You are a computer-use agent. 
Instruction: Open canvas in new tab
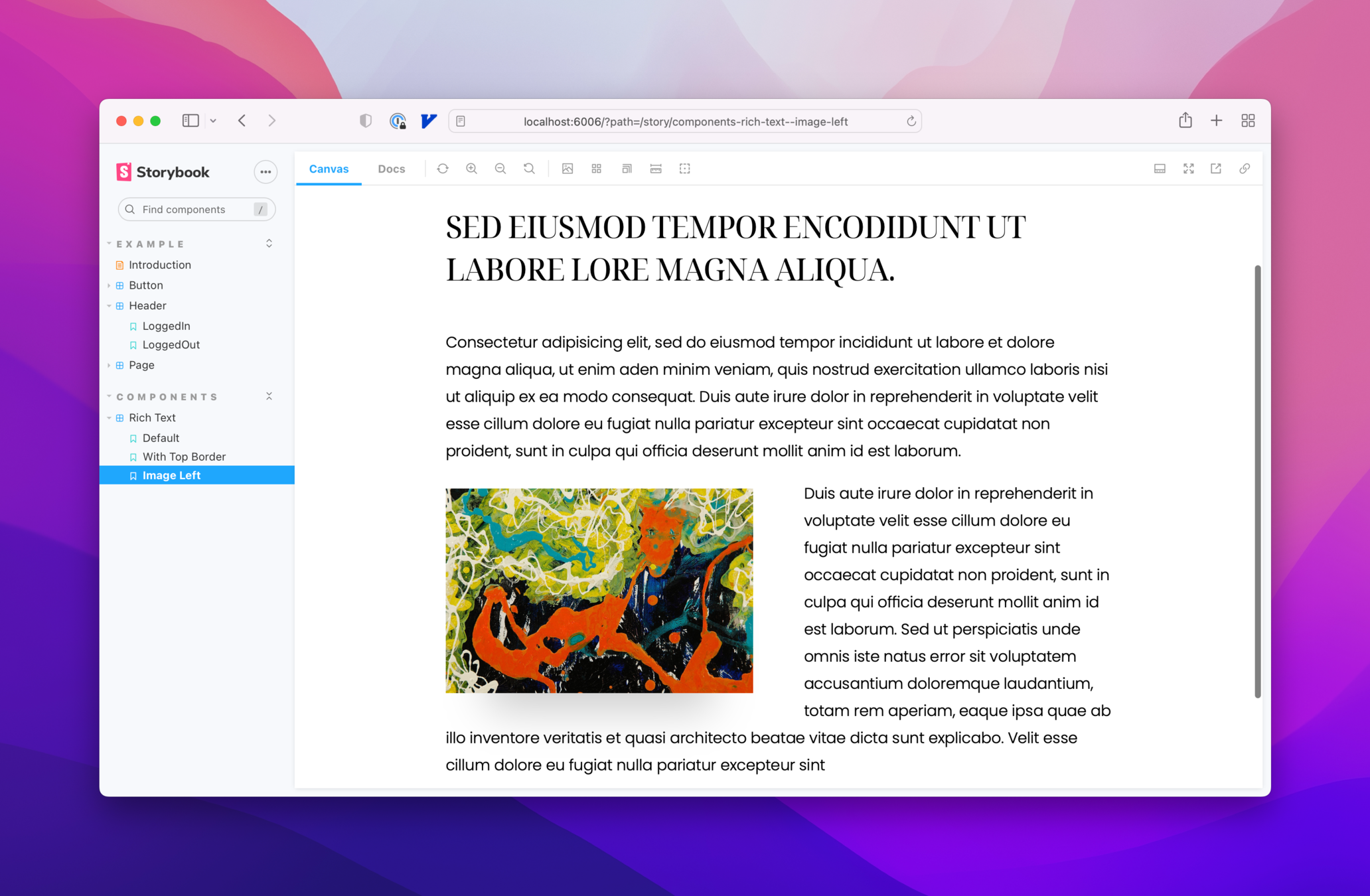point(1216,169)
